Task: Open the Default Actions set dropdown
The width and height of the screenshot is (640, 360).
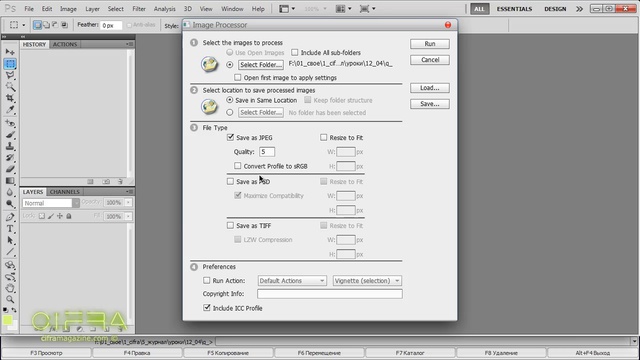Action: coord(292,281)
